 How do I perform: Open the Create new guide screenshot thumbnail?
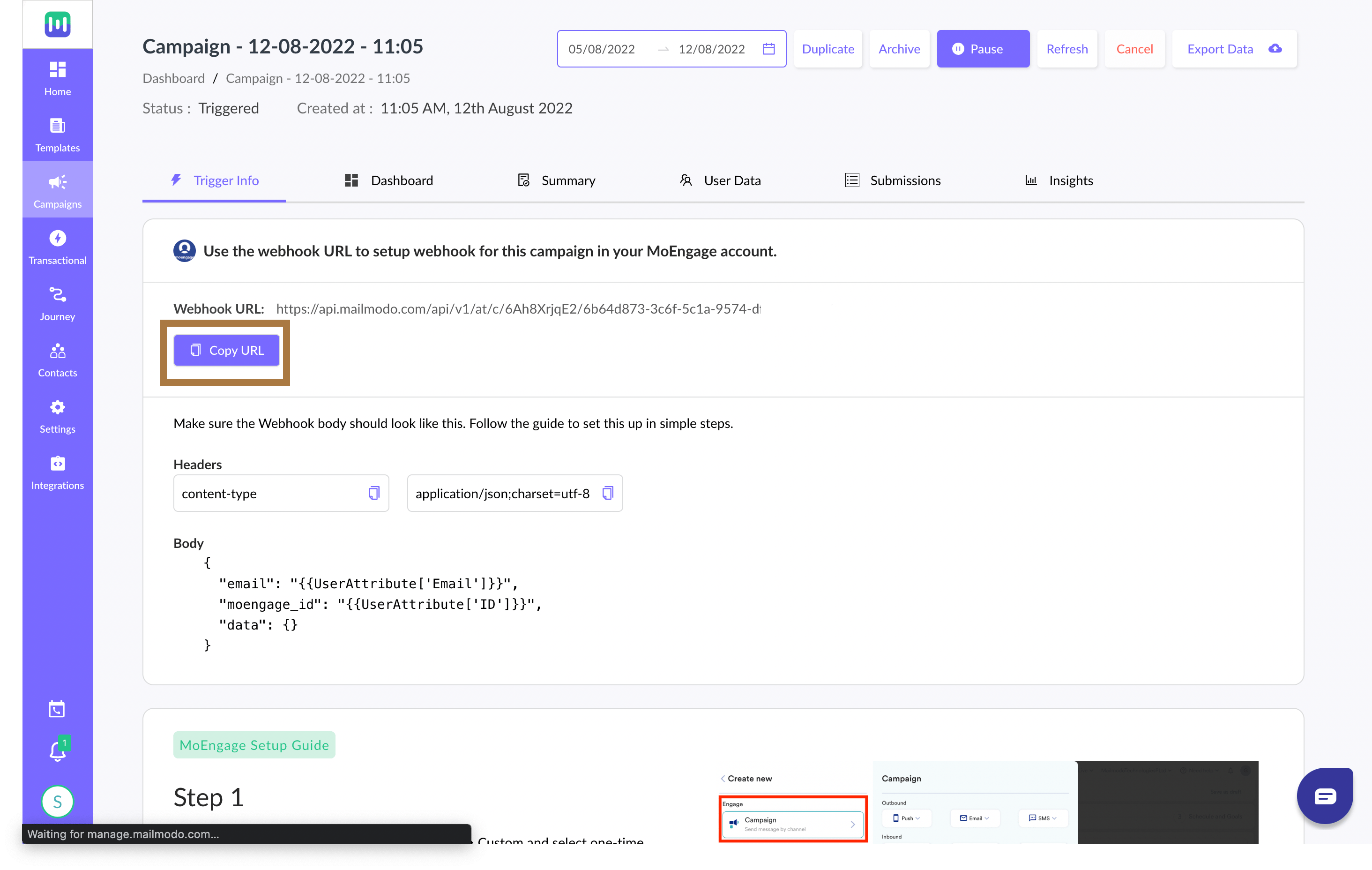(x=989, y=802)
